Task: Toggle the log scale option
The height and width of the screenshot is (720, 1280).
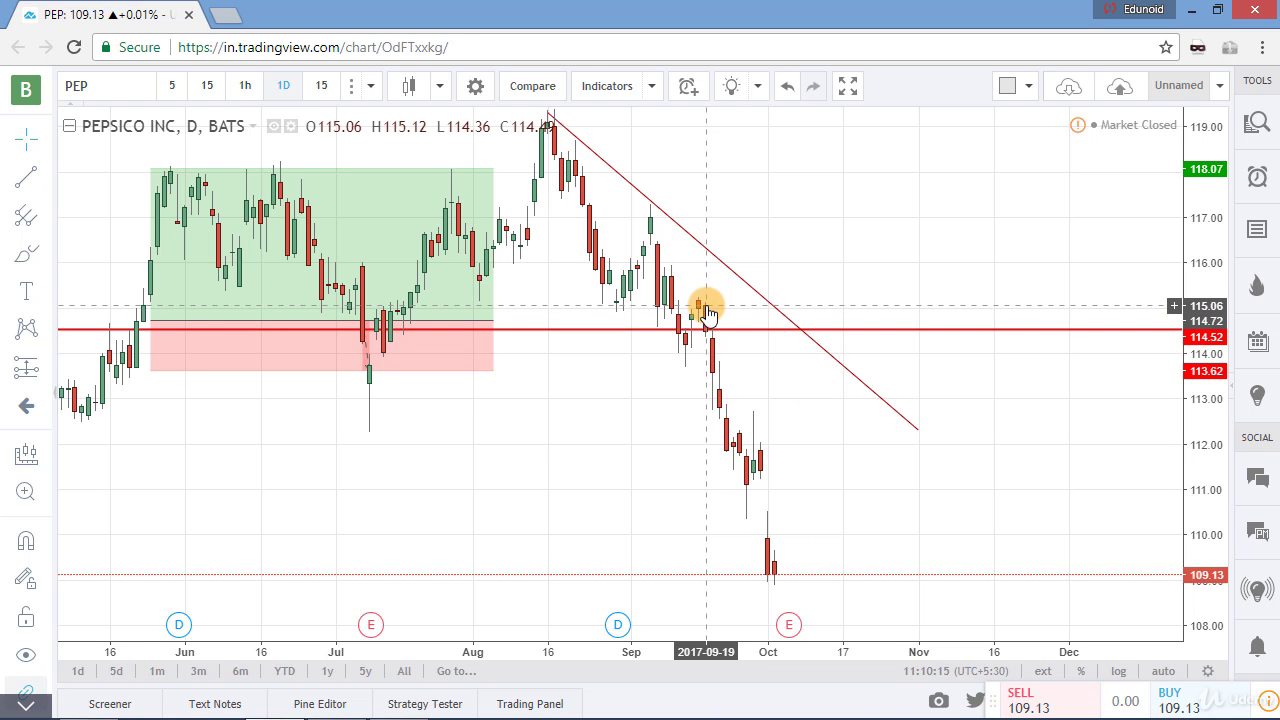Action: (1118, 671)
